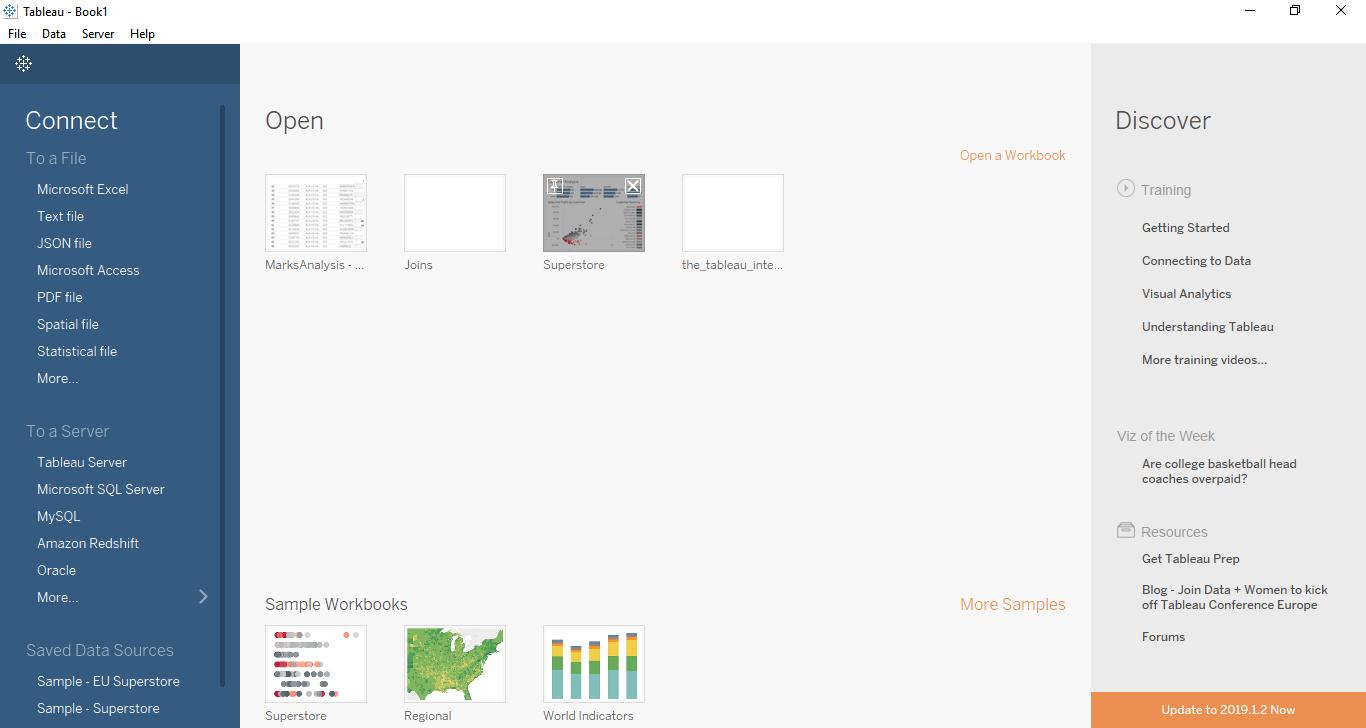The width and height of the screenshot is (1366, 728).
Task: Connect to a Microsoft Excel file
Action: click(x=83, y=189)
